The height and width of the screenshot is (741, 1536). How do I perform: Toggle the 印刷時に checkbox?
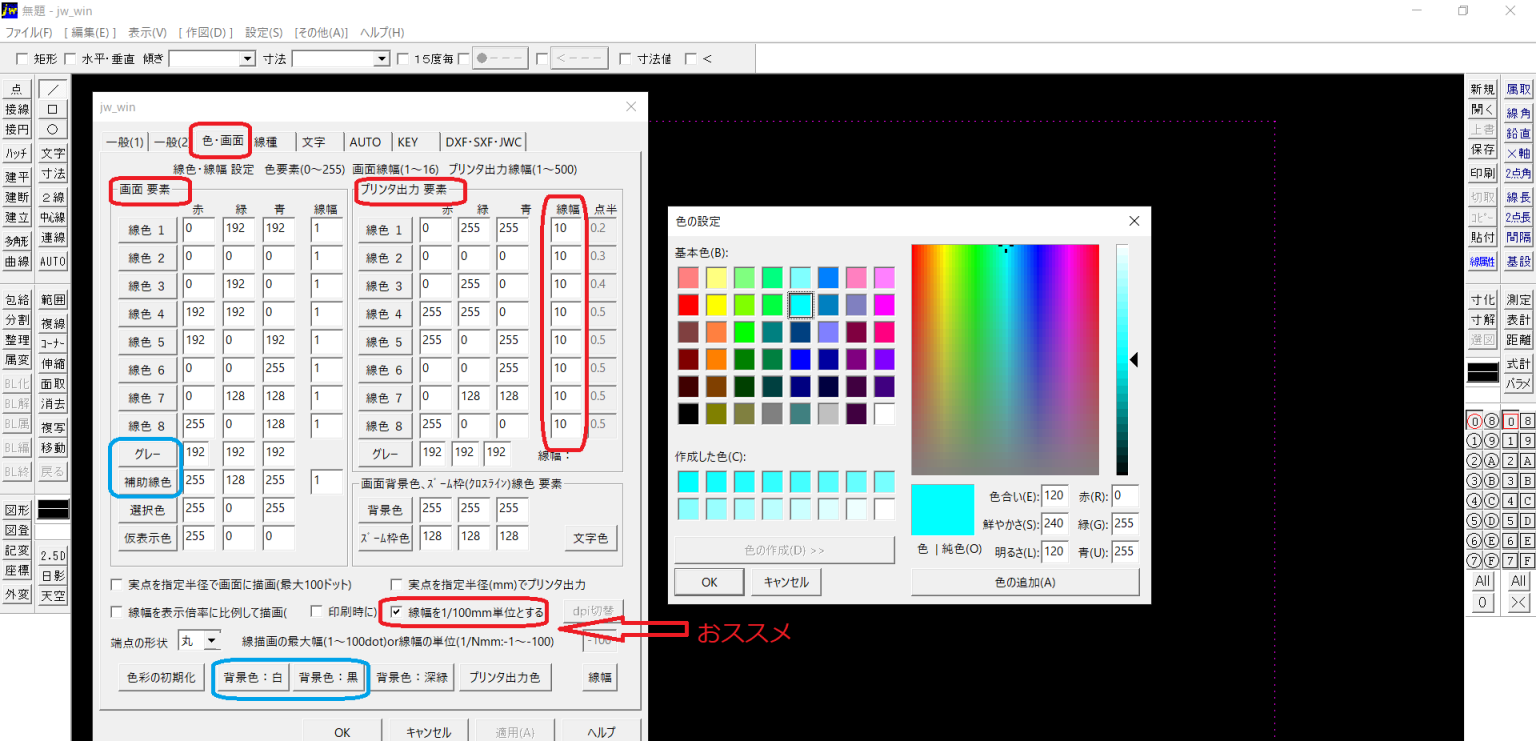[318, 611]
